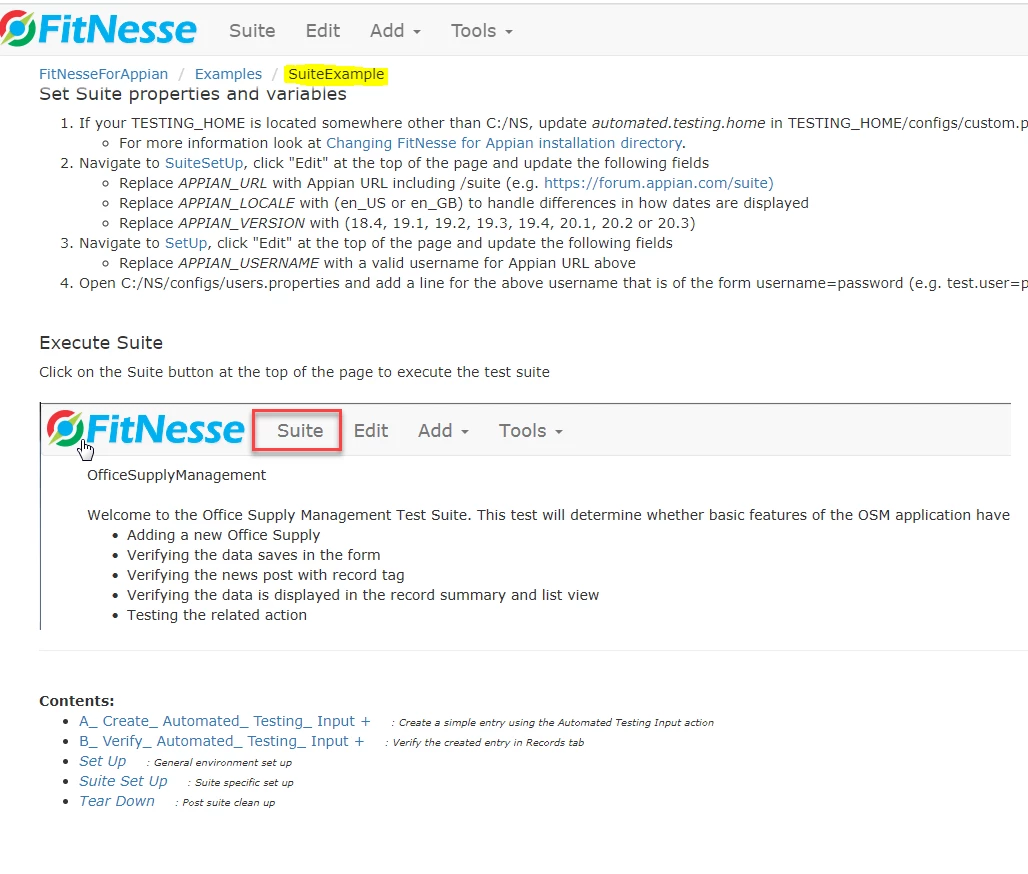Open Edit in the top navbar
The width and height of the screenshot is (1028, 874).
coord(323,31)
